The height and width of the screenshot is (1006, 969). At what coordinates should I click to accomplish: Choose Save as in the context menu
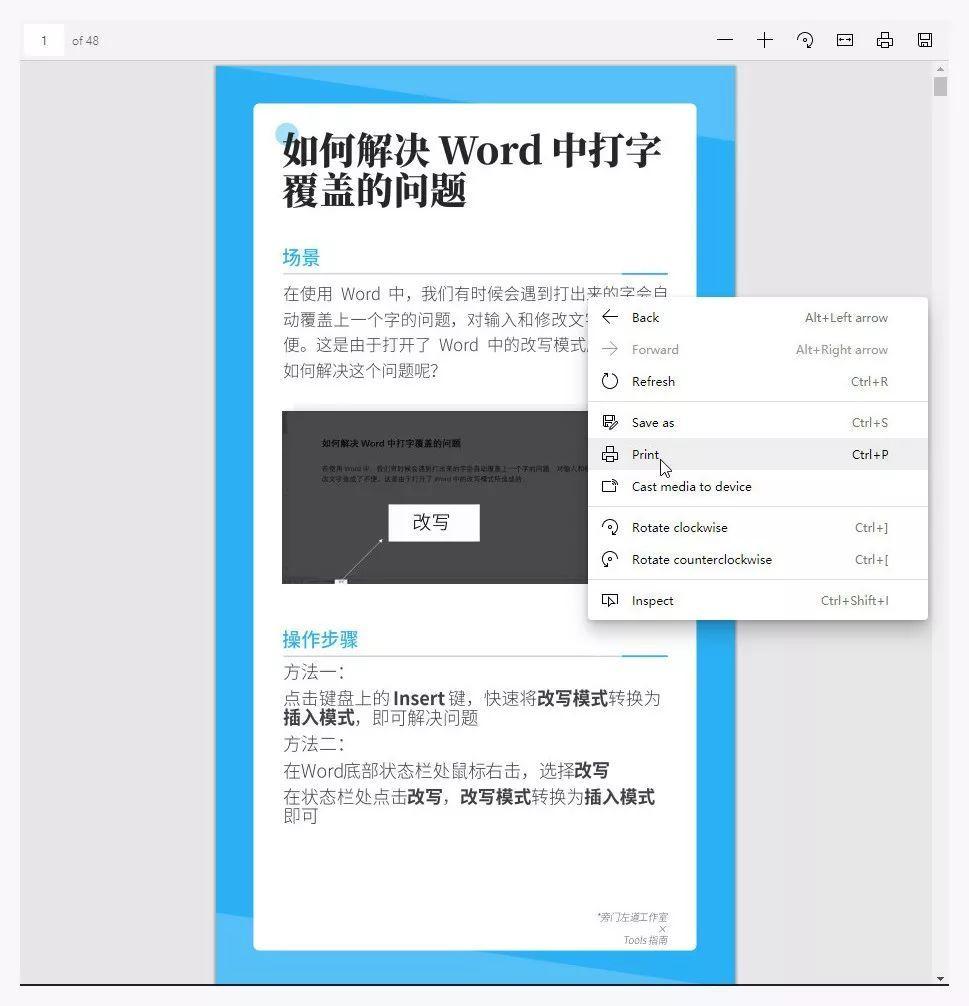click(x=758, y=423)
